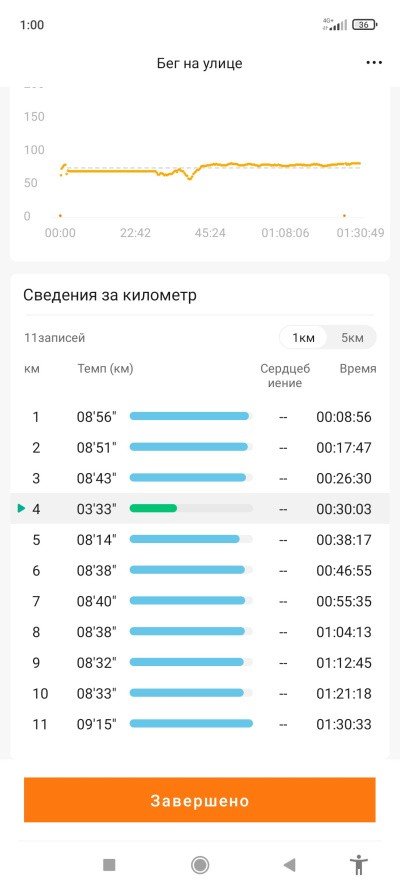The height and width of the screenshot is (889, 400).
Task: Tap the 45:24 time label on chart axis
Action: pos(210,233)
